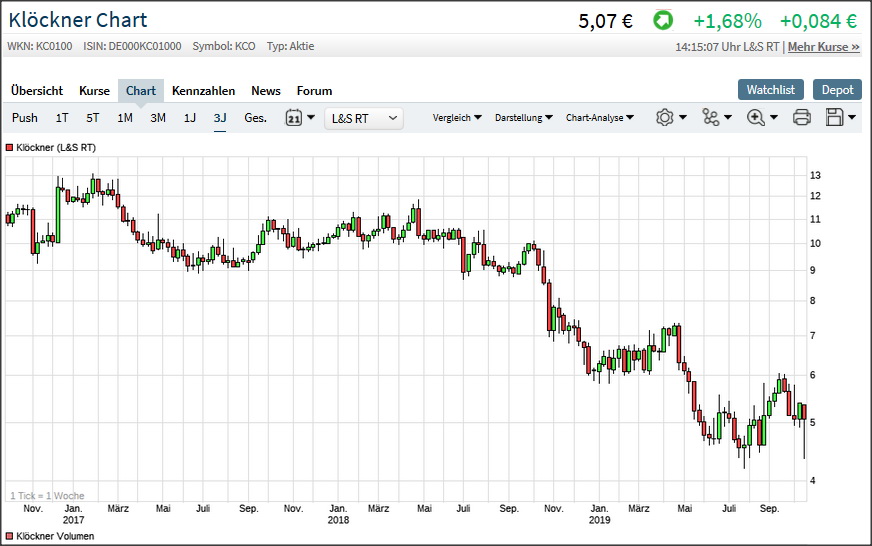
Task: Switch to the Kurse tab
Action: 95,91
